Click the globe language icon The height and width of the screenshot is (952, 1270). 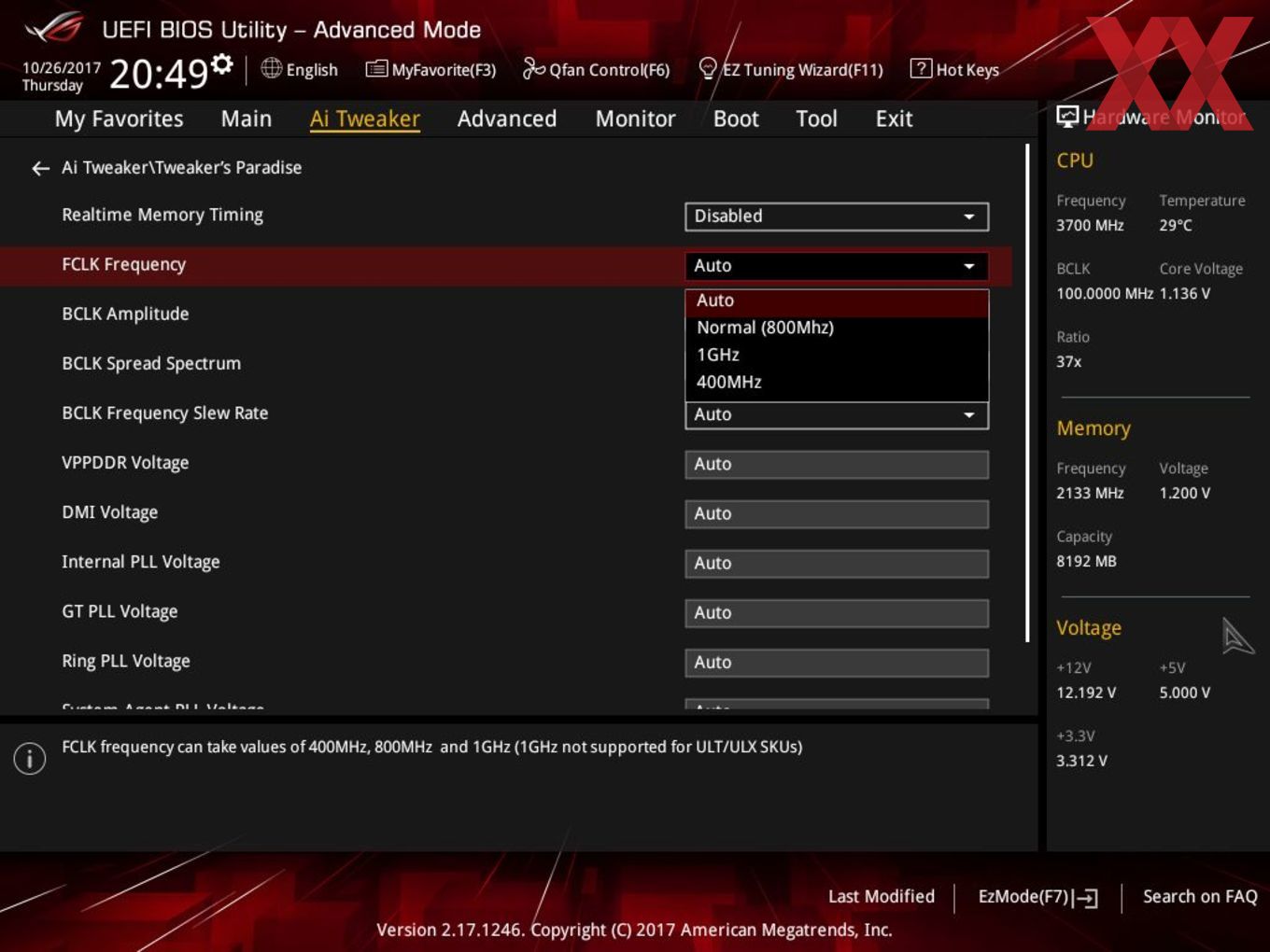click(271, 68)
